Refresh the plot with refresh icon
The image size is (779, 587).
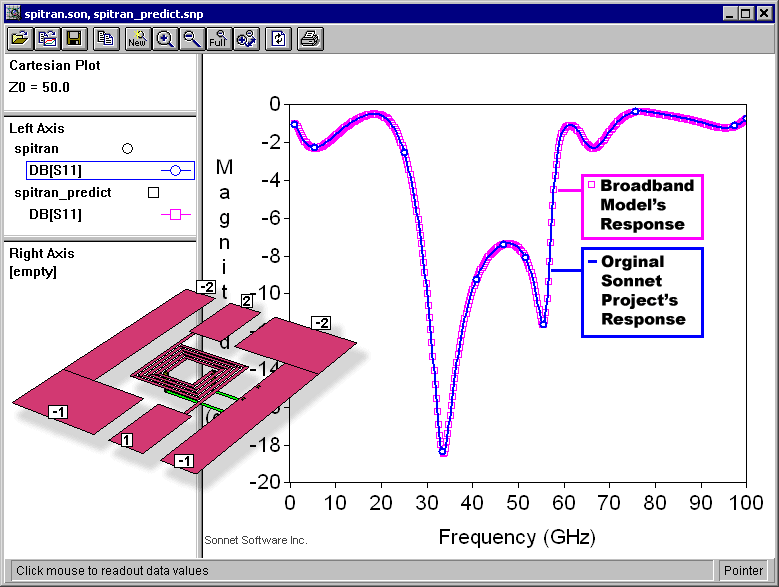click(278, 39)
